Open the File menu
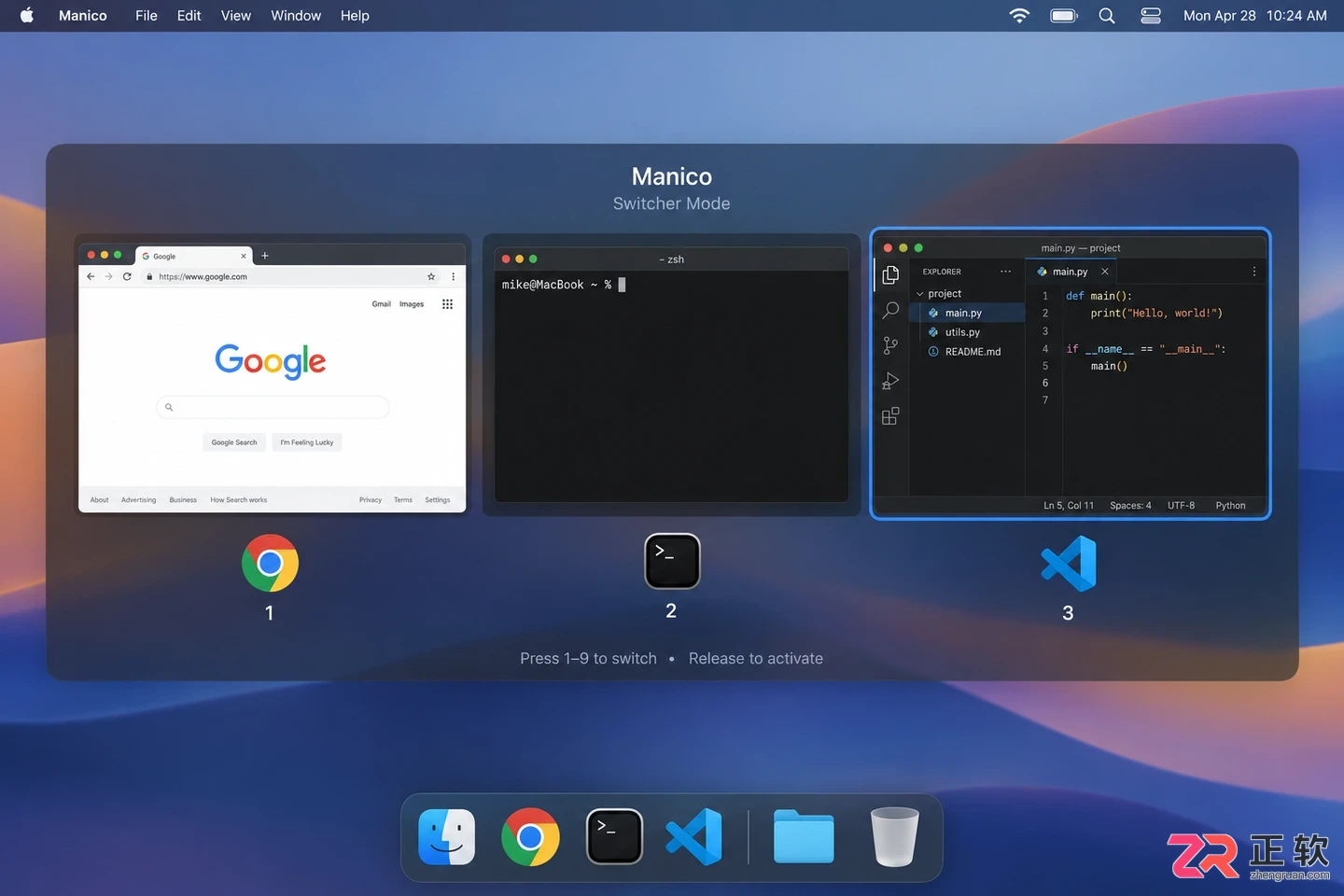 pyautogui.click(x=147, y=16)
